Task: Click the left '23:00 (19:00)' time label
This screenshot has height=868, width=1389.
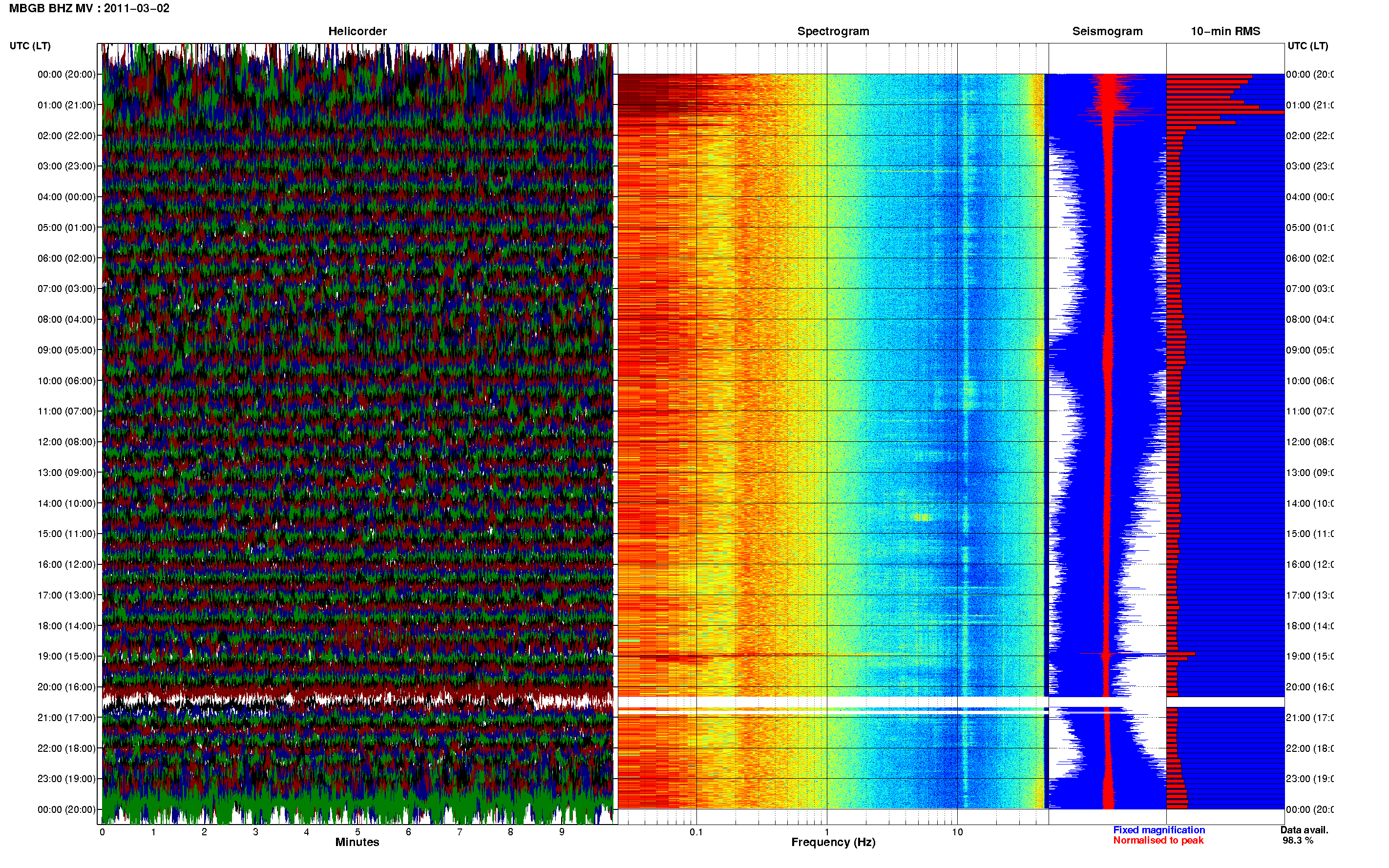Action: point(66,779)
